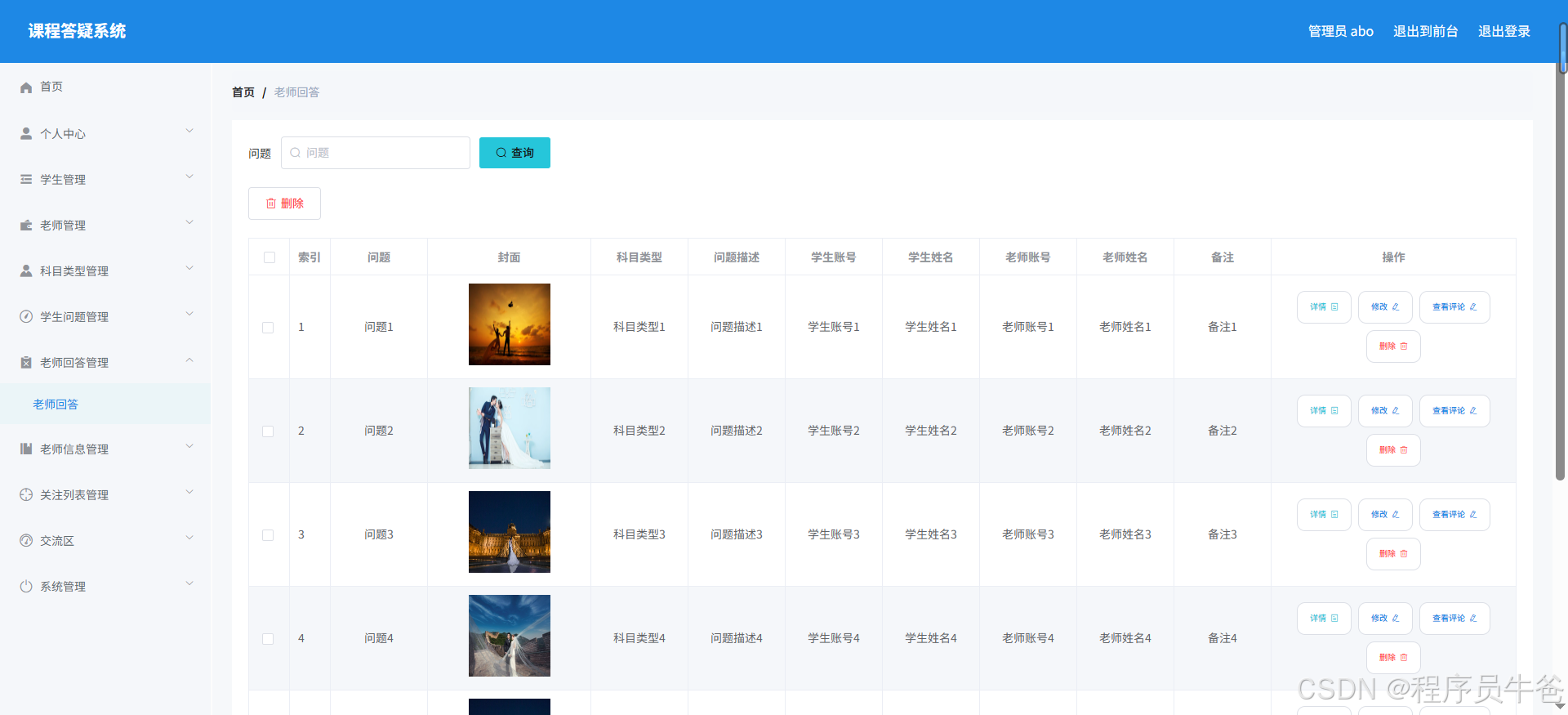Click the search magnifier icon in 问题 field
This screenshot has height=715, width=1568.
[296, 153]
